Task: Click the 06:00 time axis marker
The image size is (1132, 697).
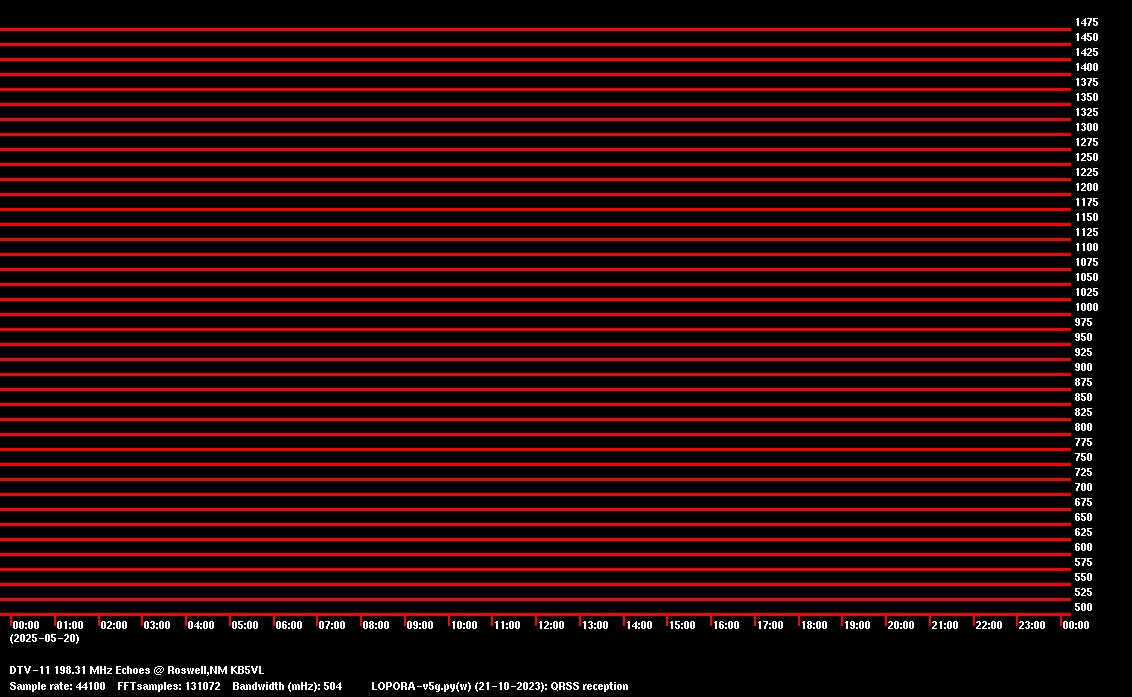Action: point(288,625)
